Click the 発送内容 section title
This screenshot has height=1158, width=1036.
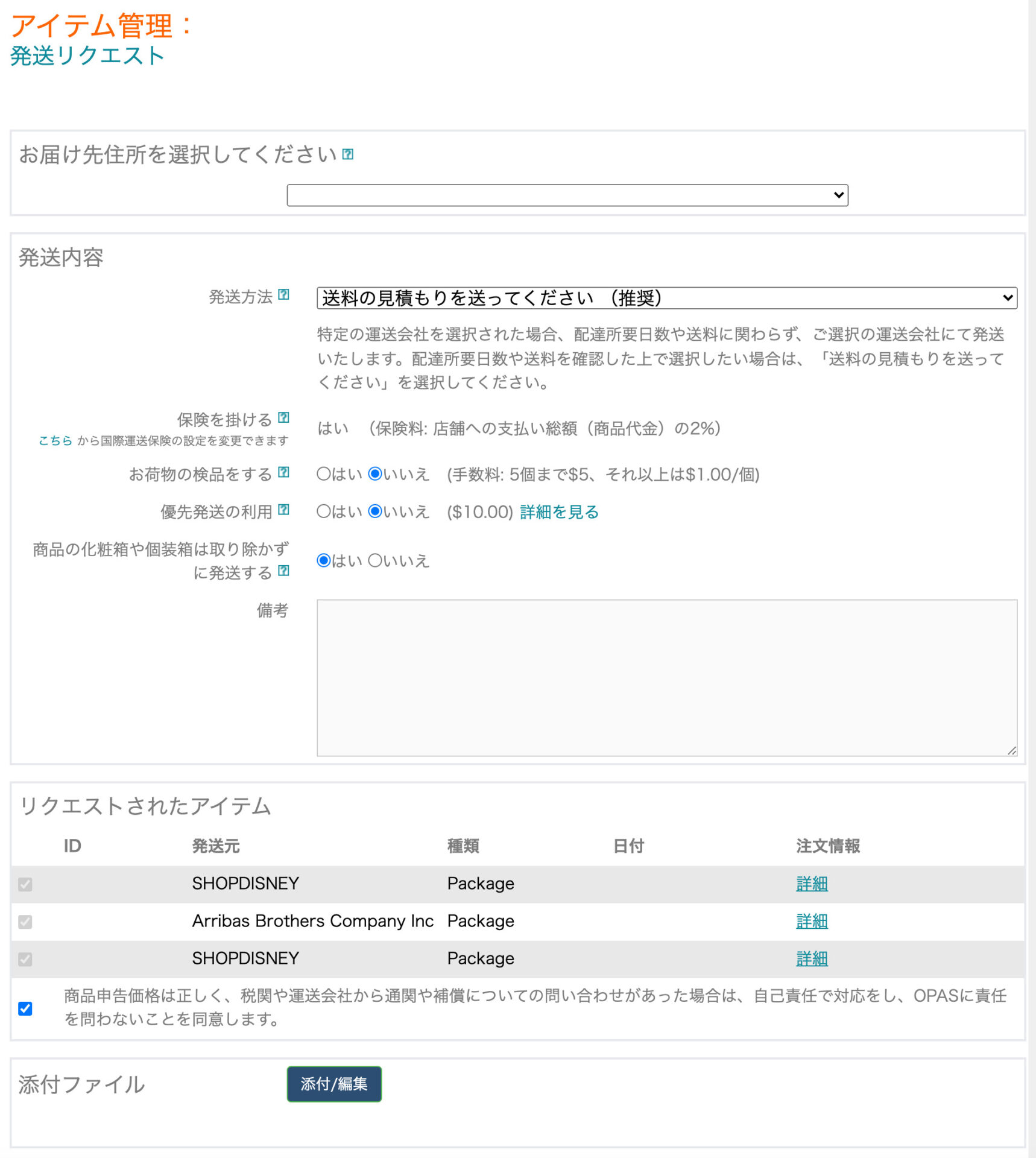(61, 258)
